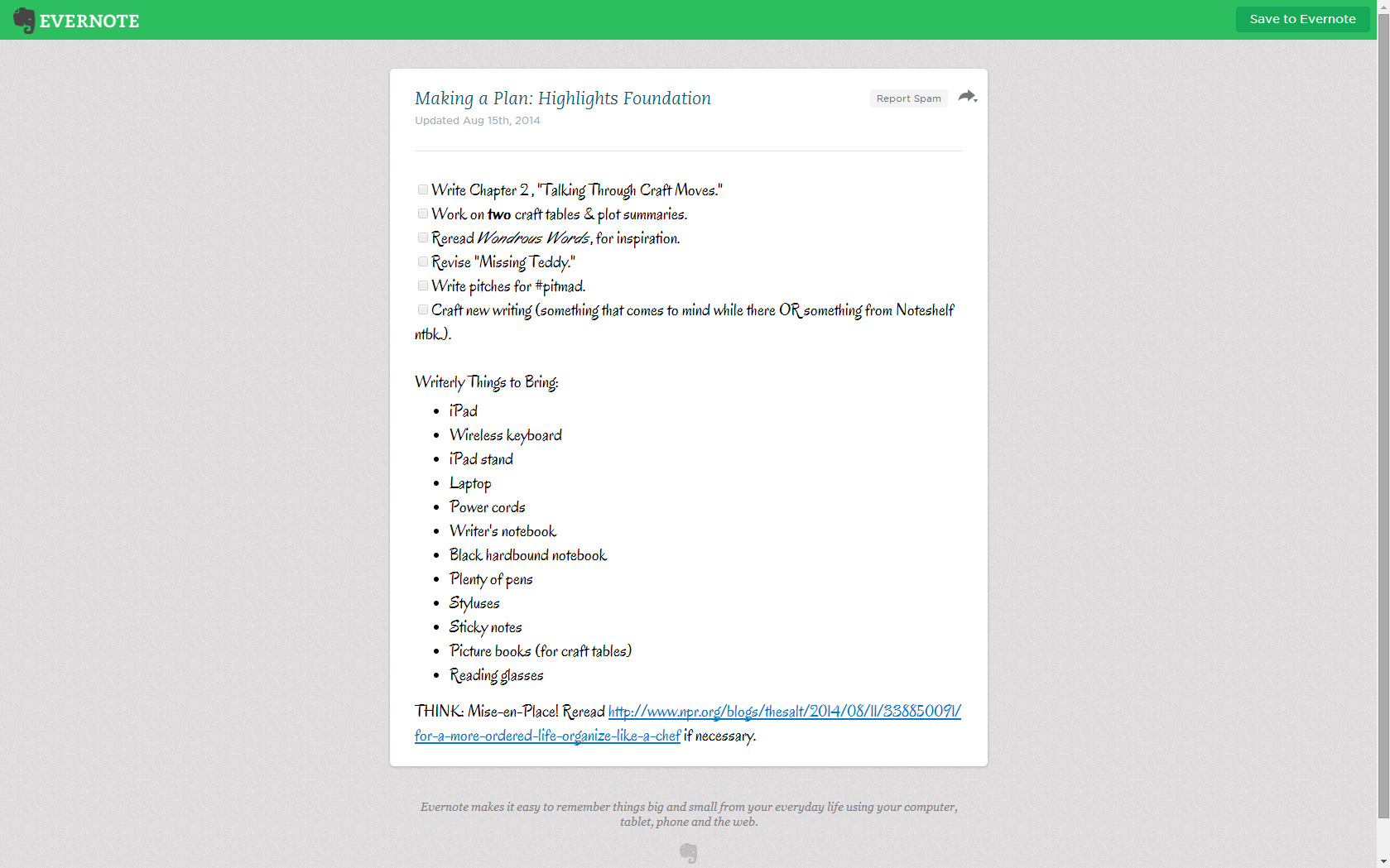Click the EVERNOTE wordmark in header
This screenshot has width=1390, height=868.
[89, 22]
